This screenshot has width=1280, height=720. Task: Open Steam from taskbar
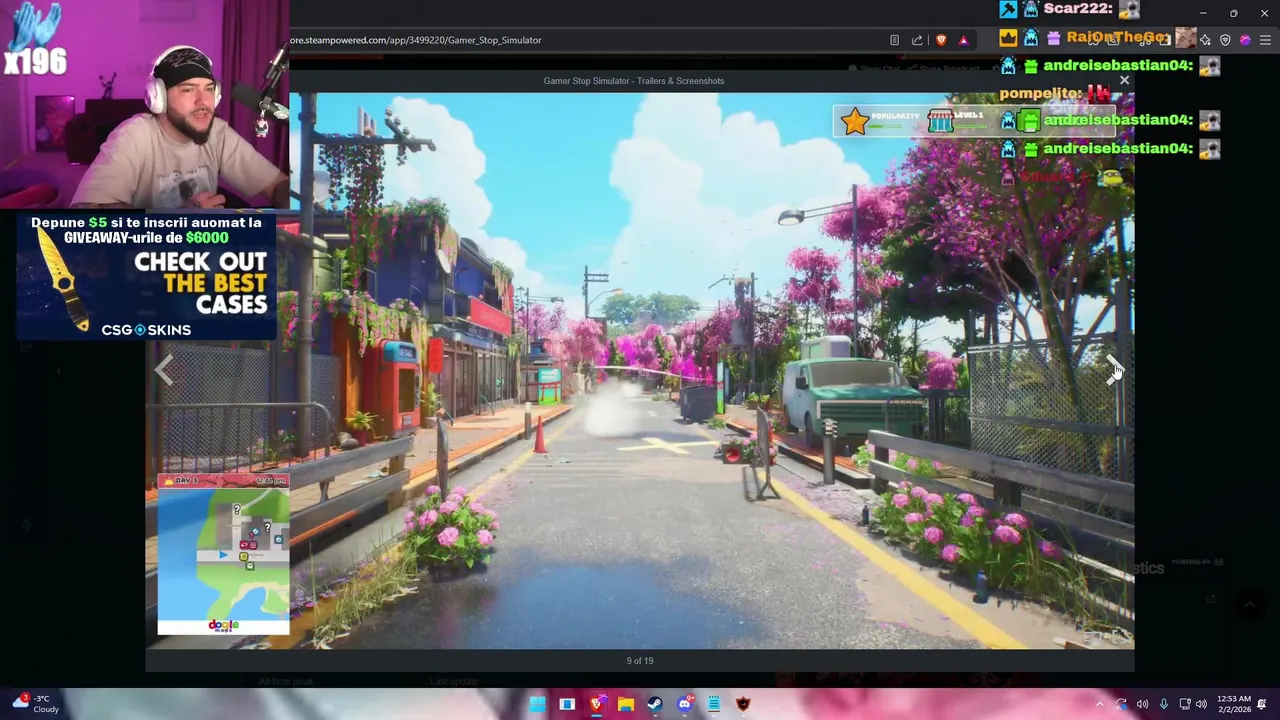tap(655, 704)
